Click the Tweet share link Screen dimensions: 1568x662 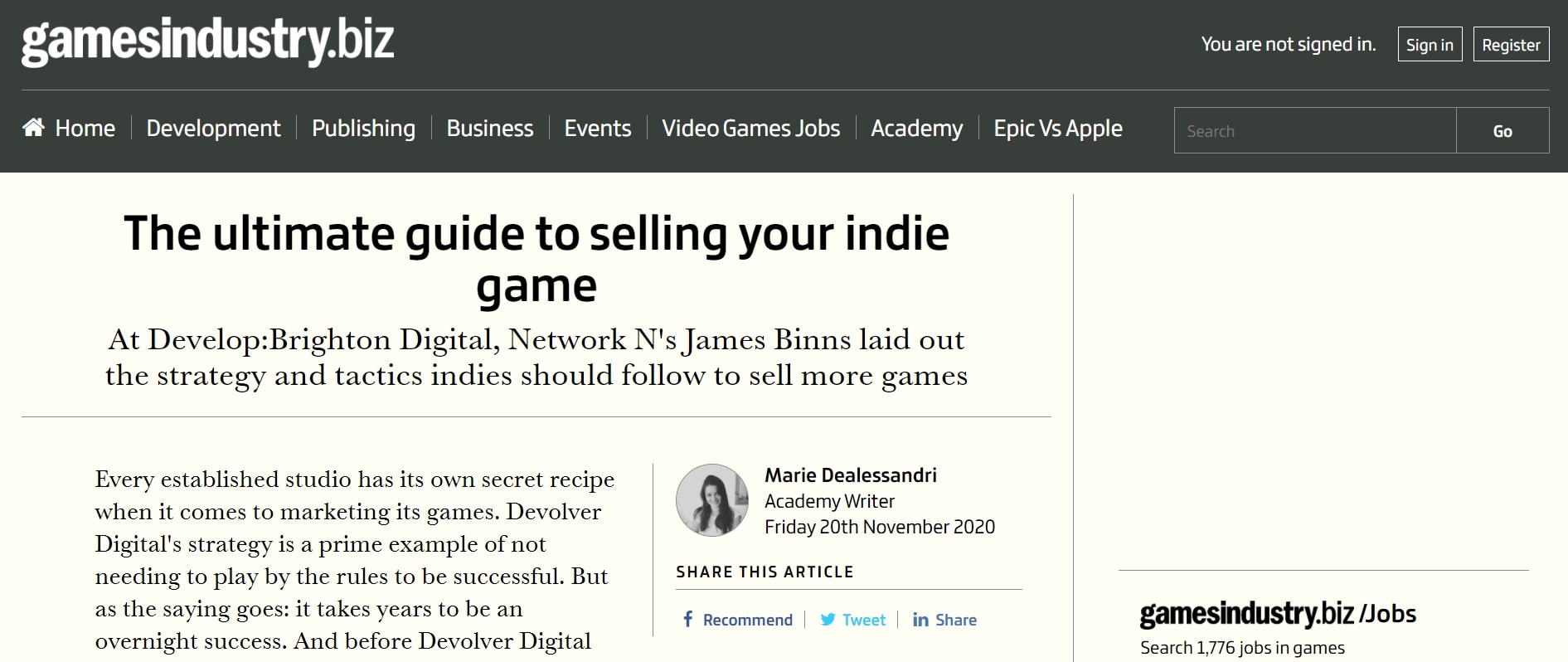click(864, 620)
